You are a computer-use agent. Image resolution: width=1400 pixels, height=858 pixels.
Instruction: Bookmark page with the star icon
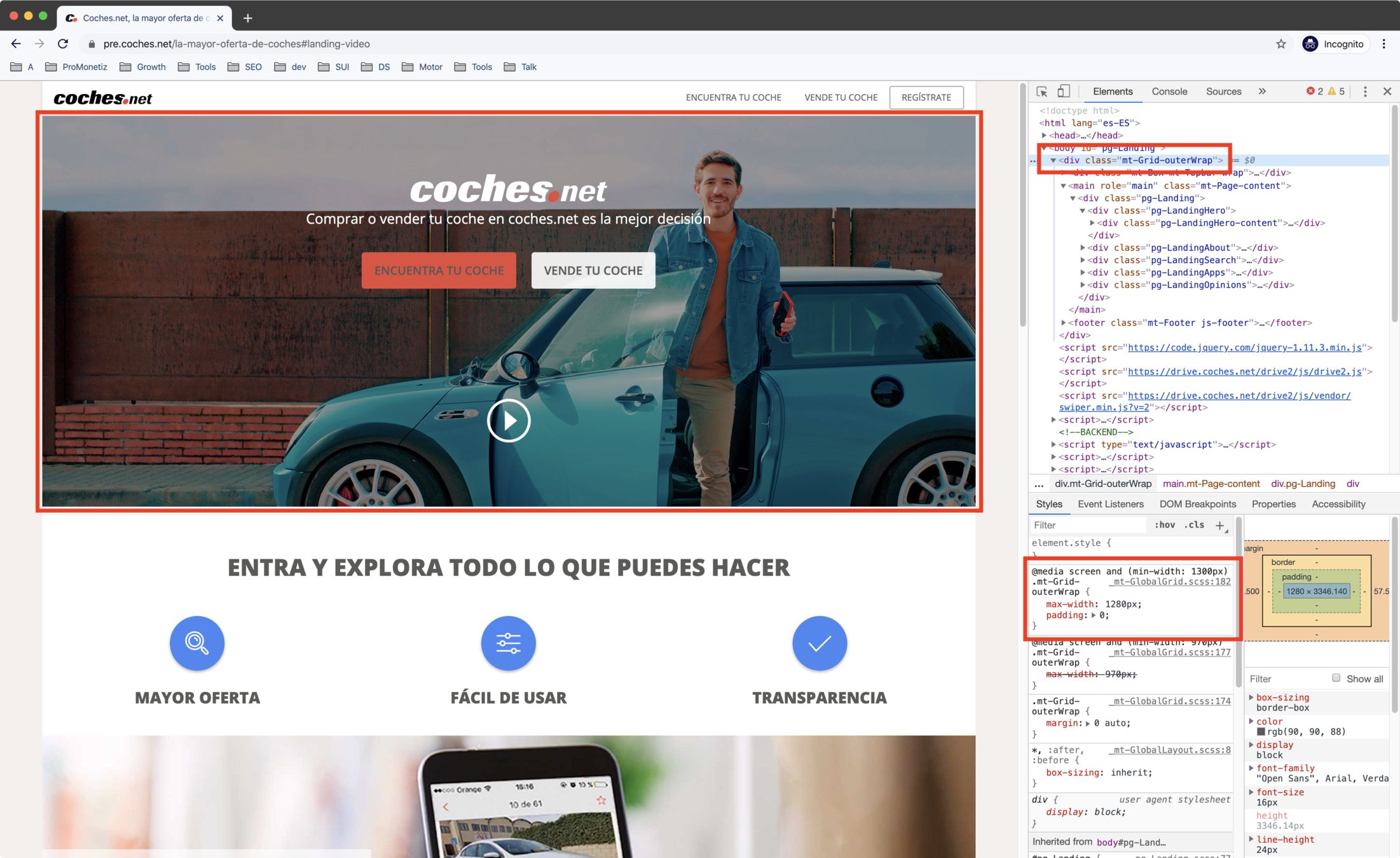[1280, 44]
